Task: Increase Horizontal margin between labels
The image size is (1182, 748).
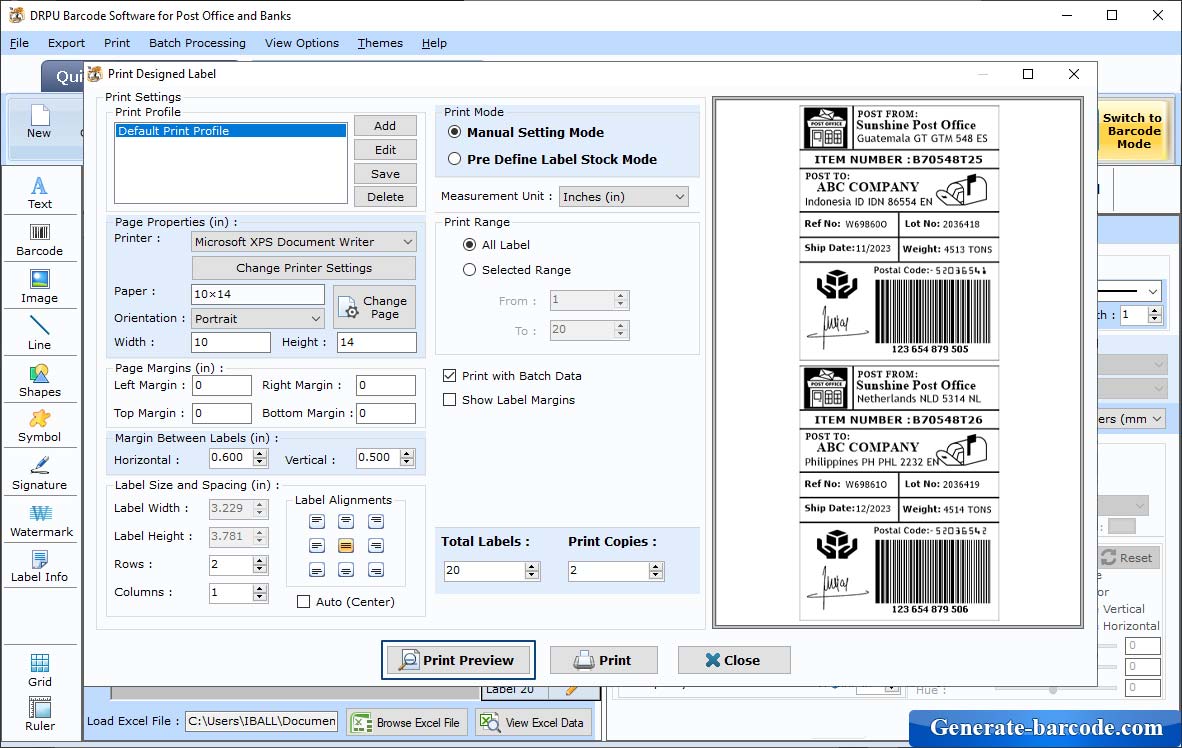Action: click(260, 453)
